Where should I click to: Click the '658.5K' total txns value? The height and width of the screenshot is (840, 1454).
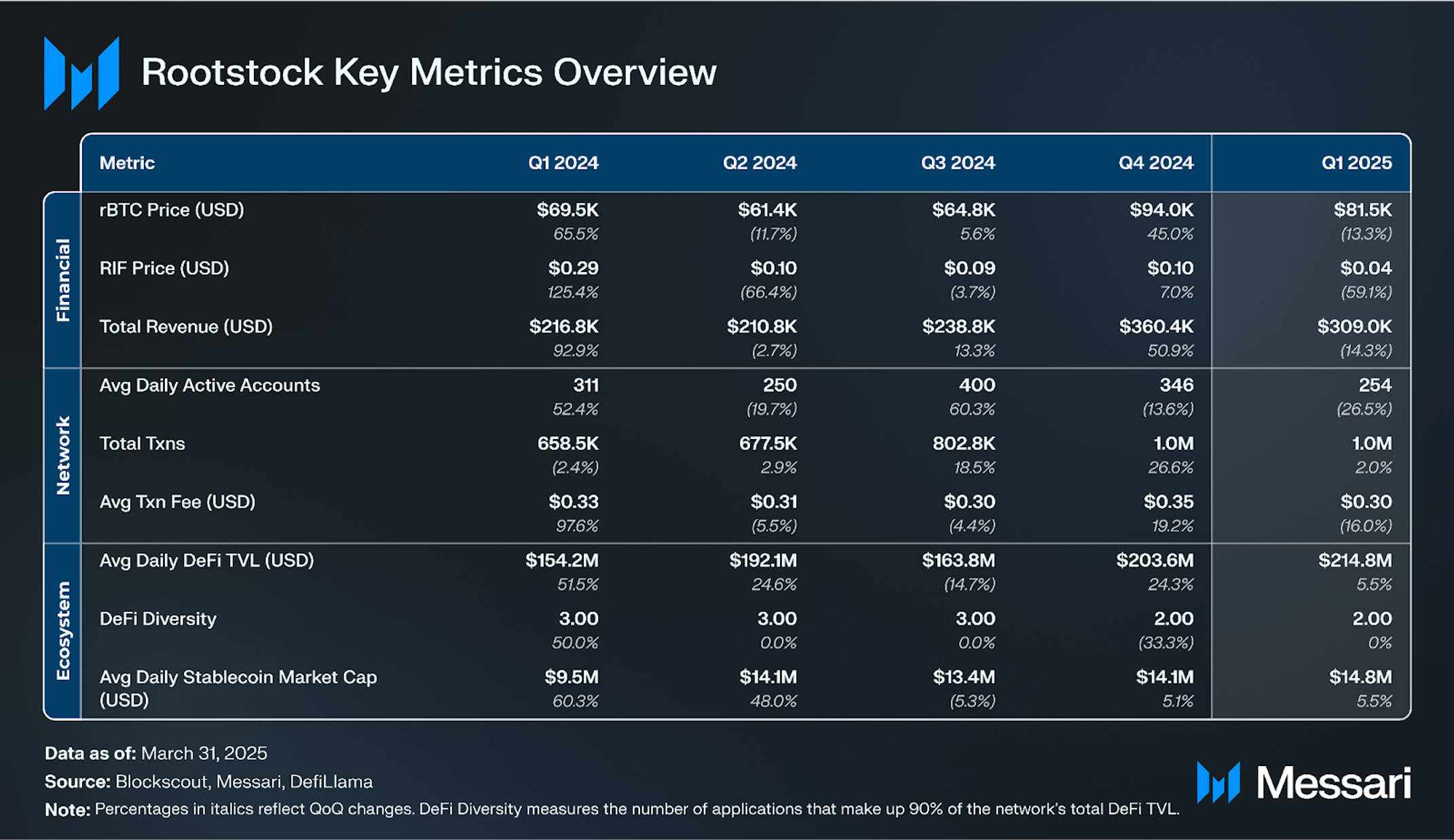coord(568,443)
